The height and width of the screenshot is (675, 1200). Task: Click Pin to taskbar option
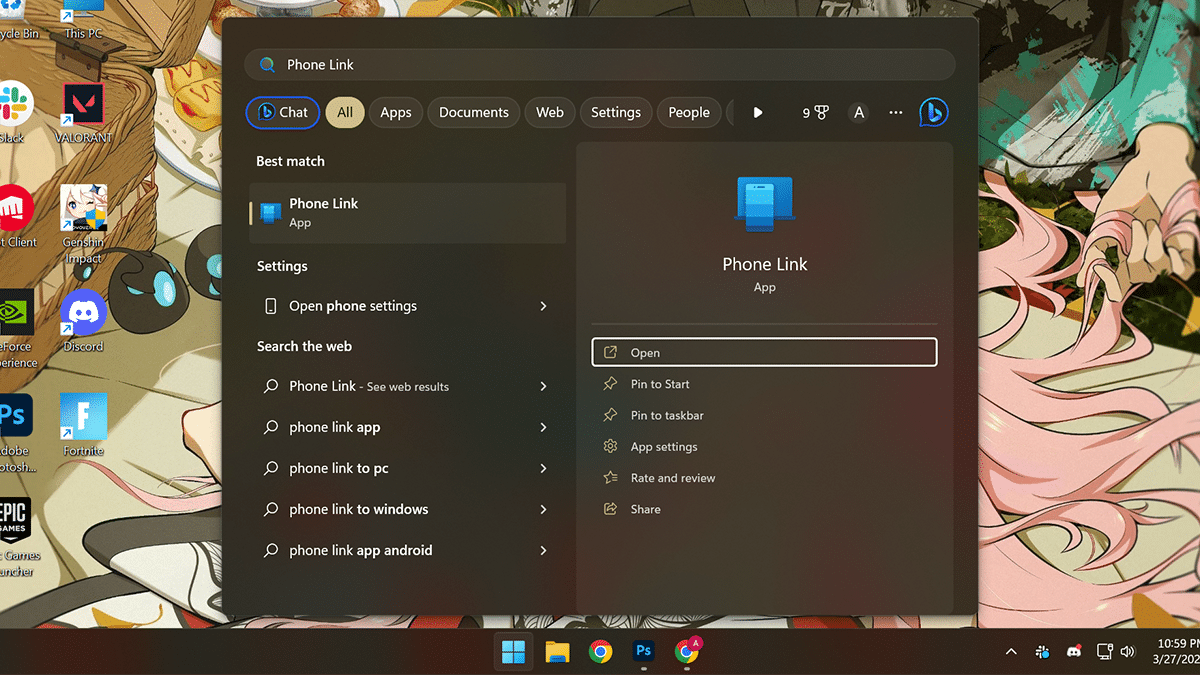[x=667, y=415]
